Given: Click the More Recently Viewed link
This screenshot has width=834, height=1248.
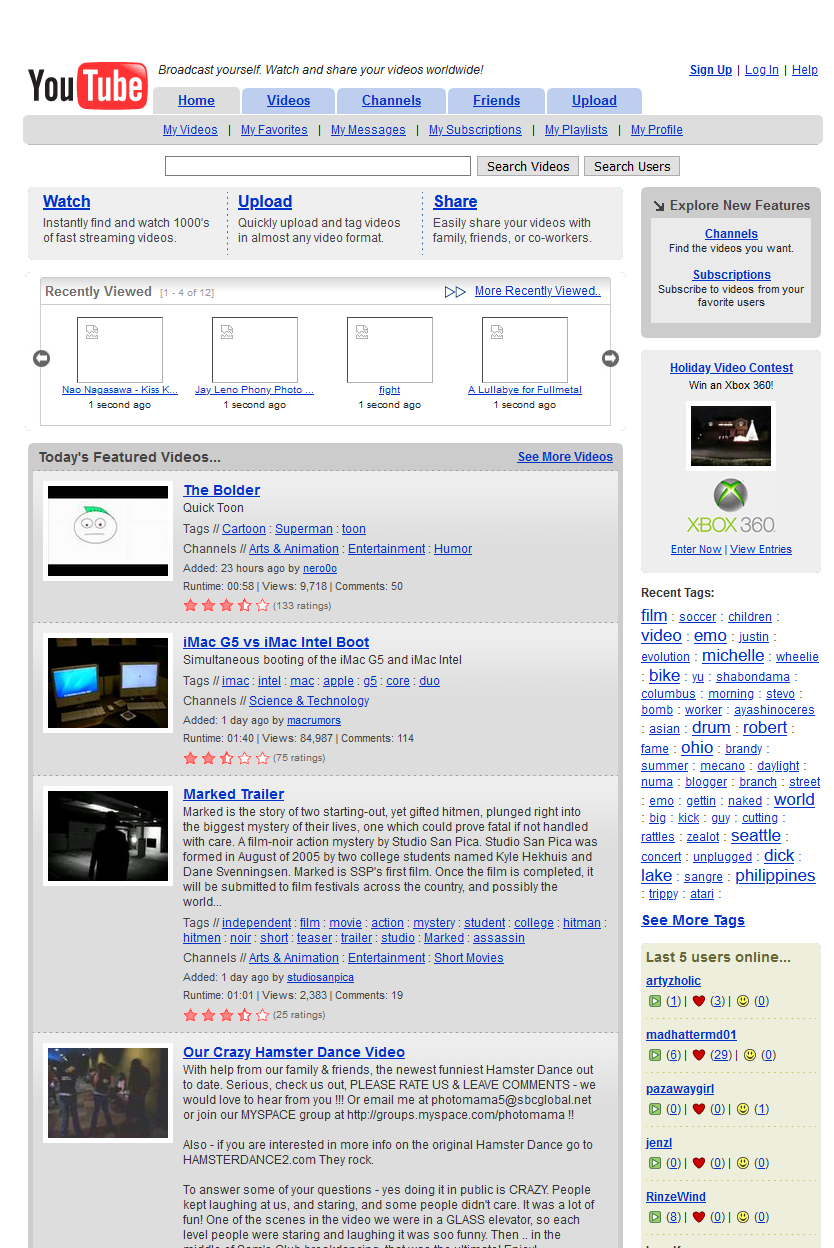Looking at the screenshot, I should 538,291.
